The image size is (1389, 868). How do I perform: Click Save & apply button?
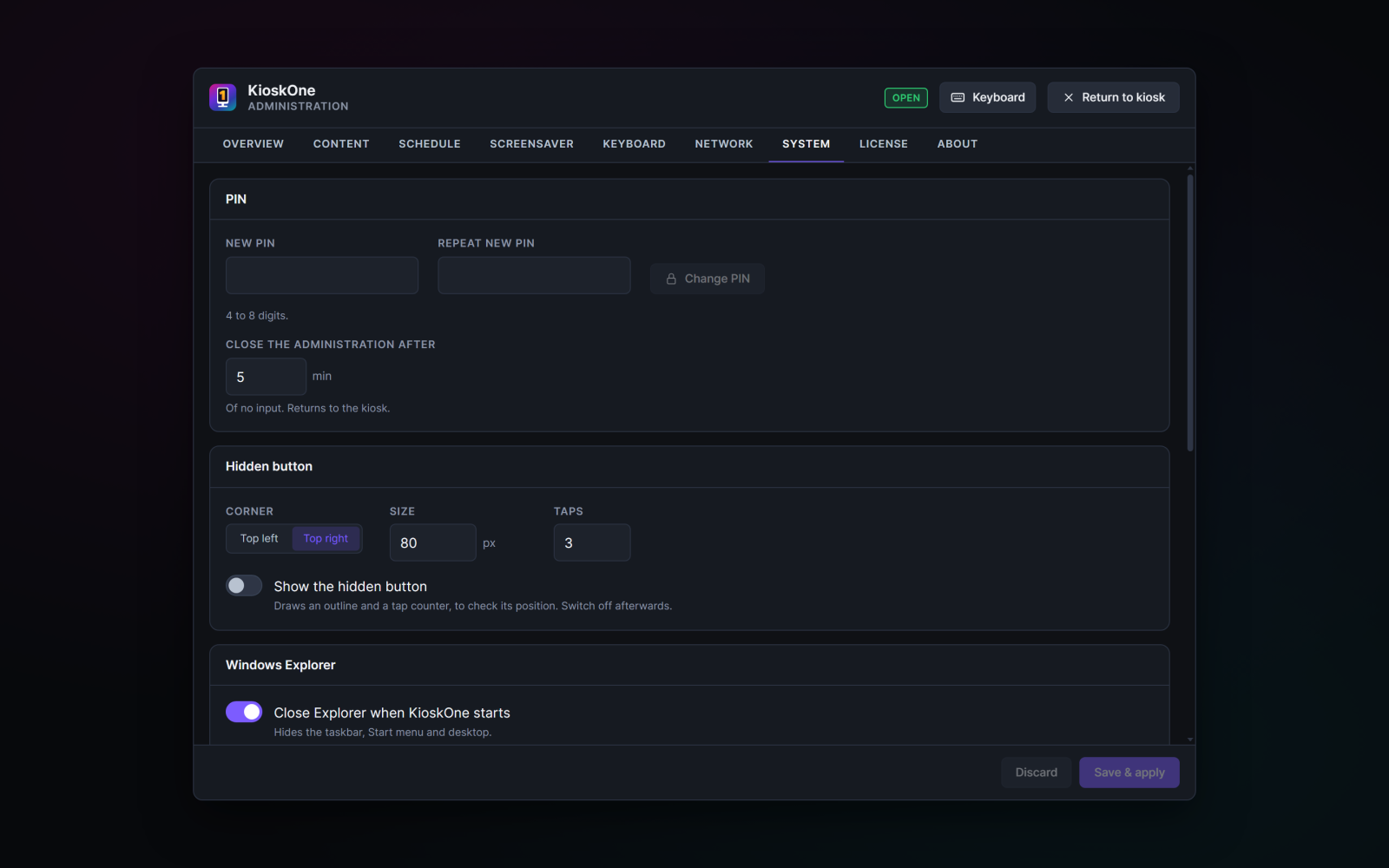tap(1129, 773)
